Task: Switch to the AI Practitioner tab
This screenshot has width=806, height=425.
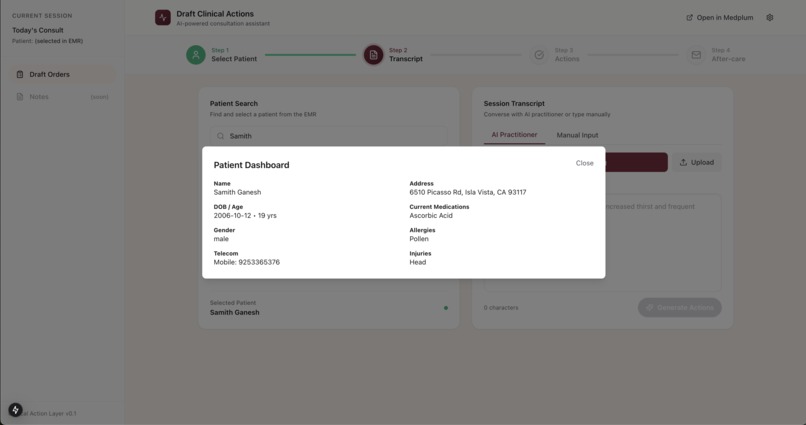Action: point(514,135)
